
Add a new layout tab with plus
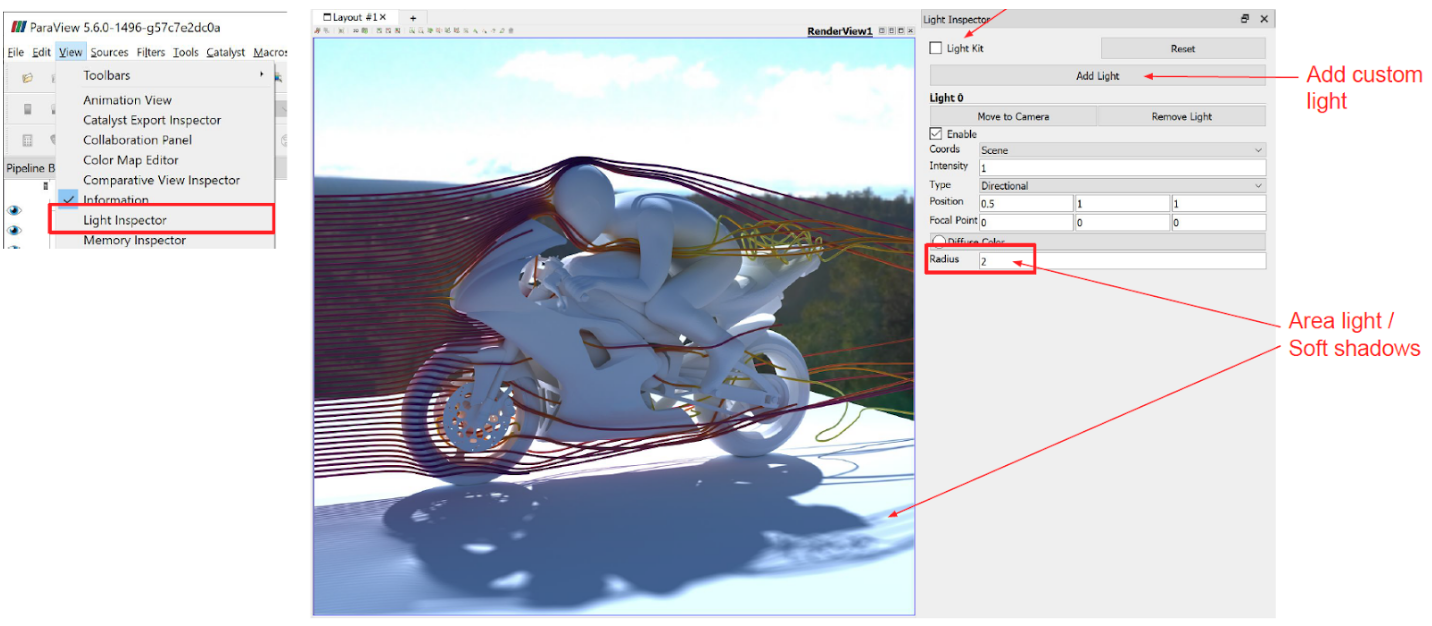(x=413, y=18)
